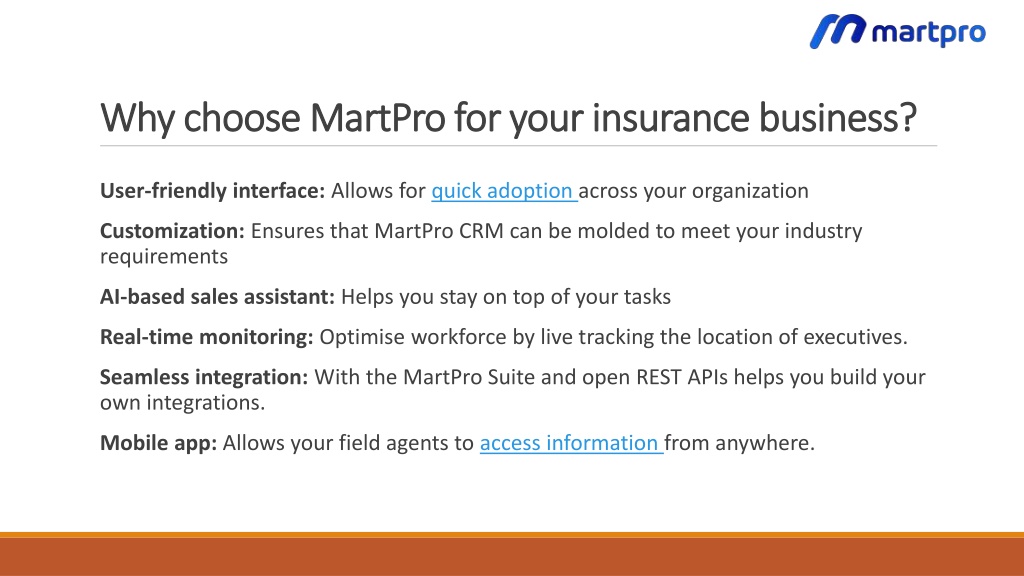Click the phrase 'open REST APIs'
Viewport: 1024px width, 576px height.
tap(655, 377)
